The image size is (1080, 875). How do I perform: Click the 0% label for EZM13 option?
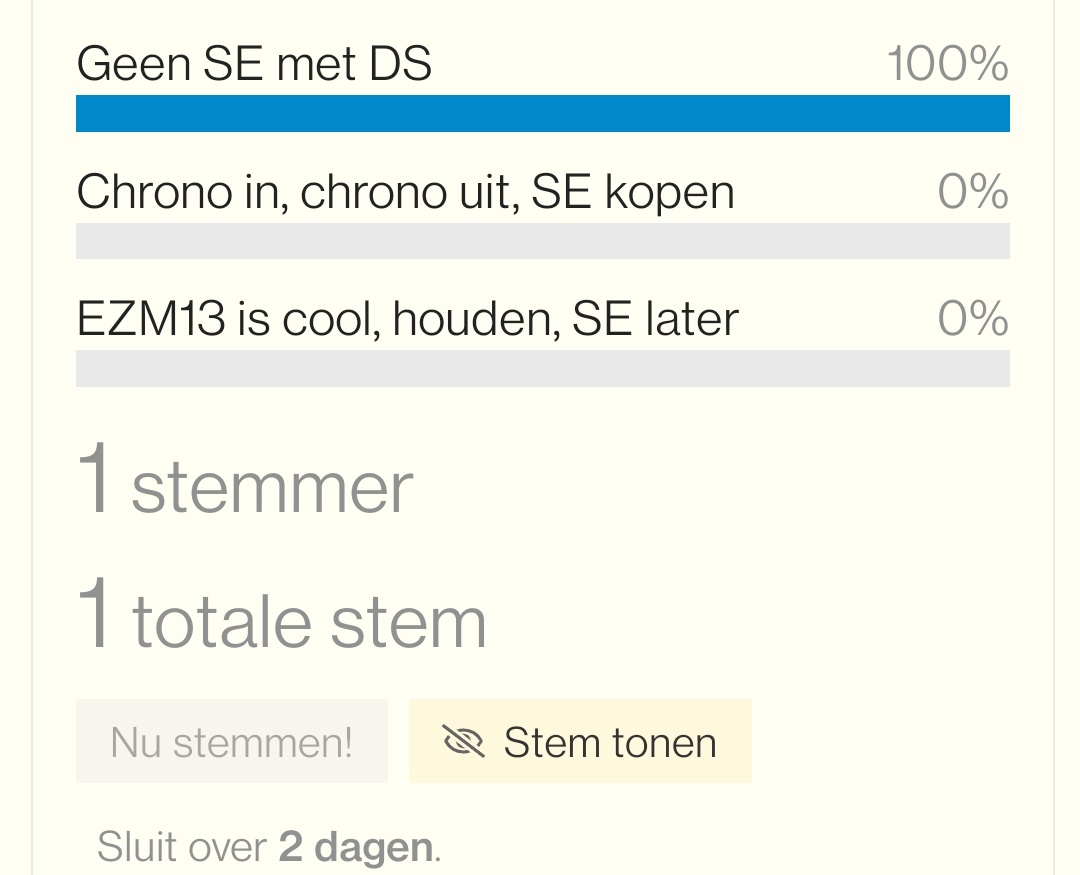(973, 319)
